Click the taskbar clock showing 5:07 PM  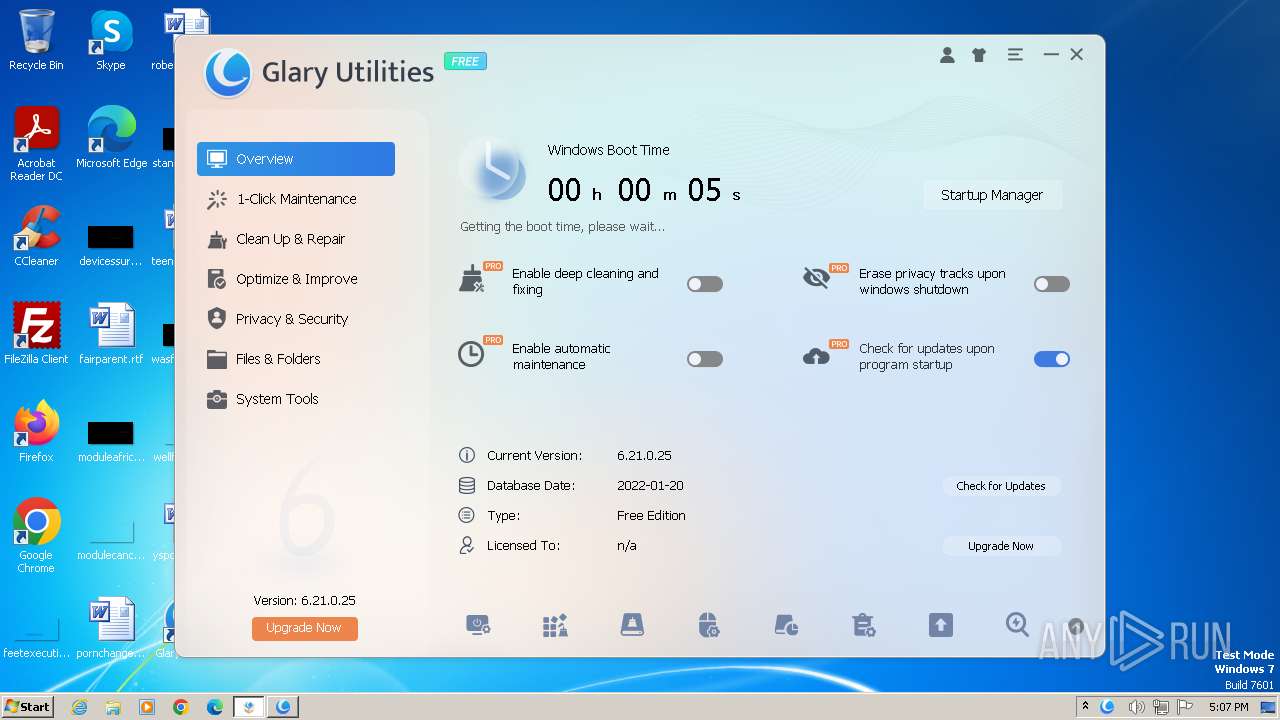[1229, 707]
